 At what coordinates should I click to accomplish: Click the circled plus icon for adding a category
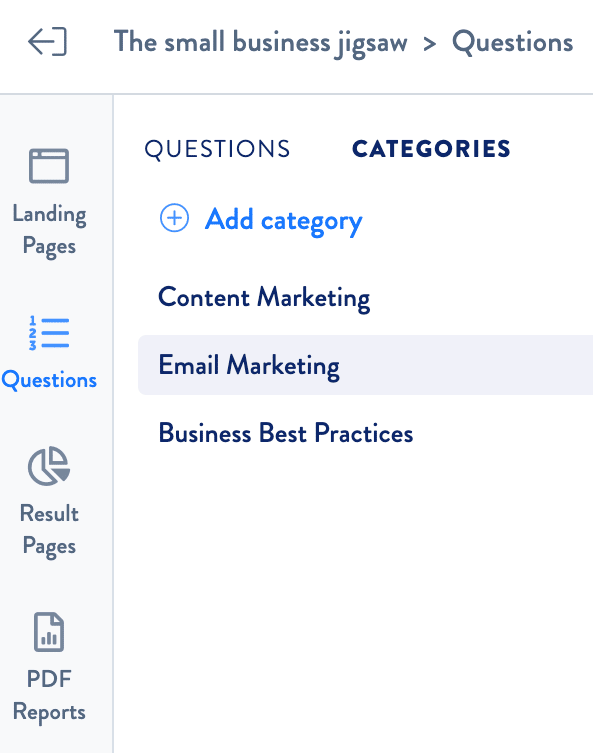coord(174,218)
